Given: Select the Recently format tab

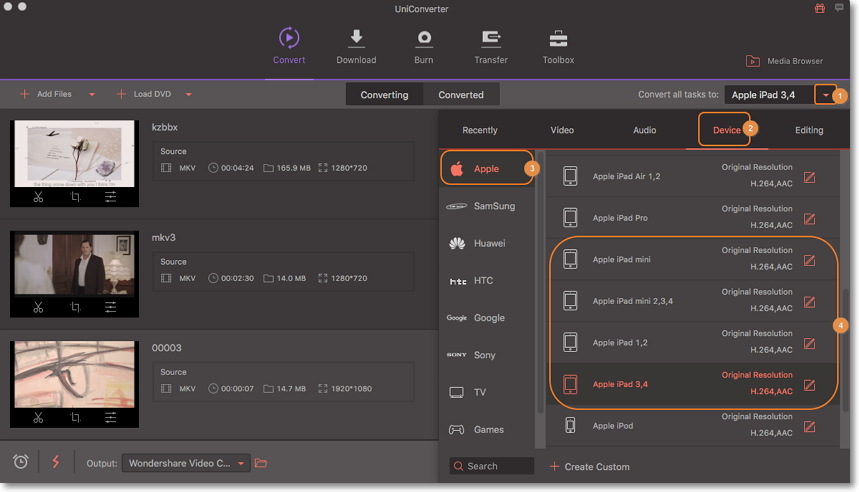Looking at the screenshot, I should 479,130.
